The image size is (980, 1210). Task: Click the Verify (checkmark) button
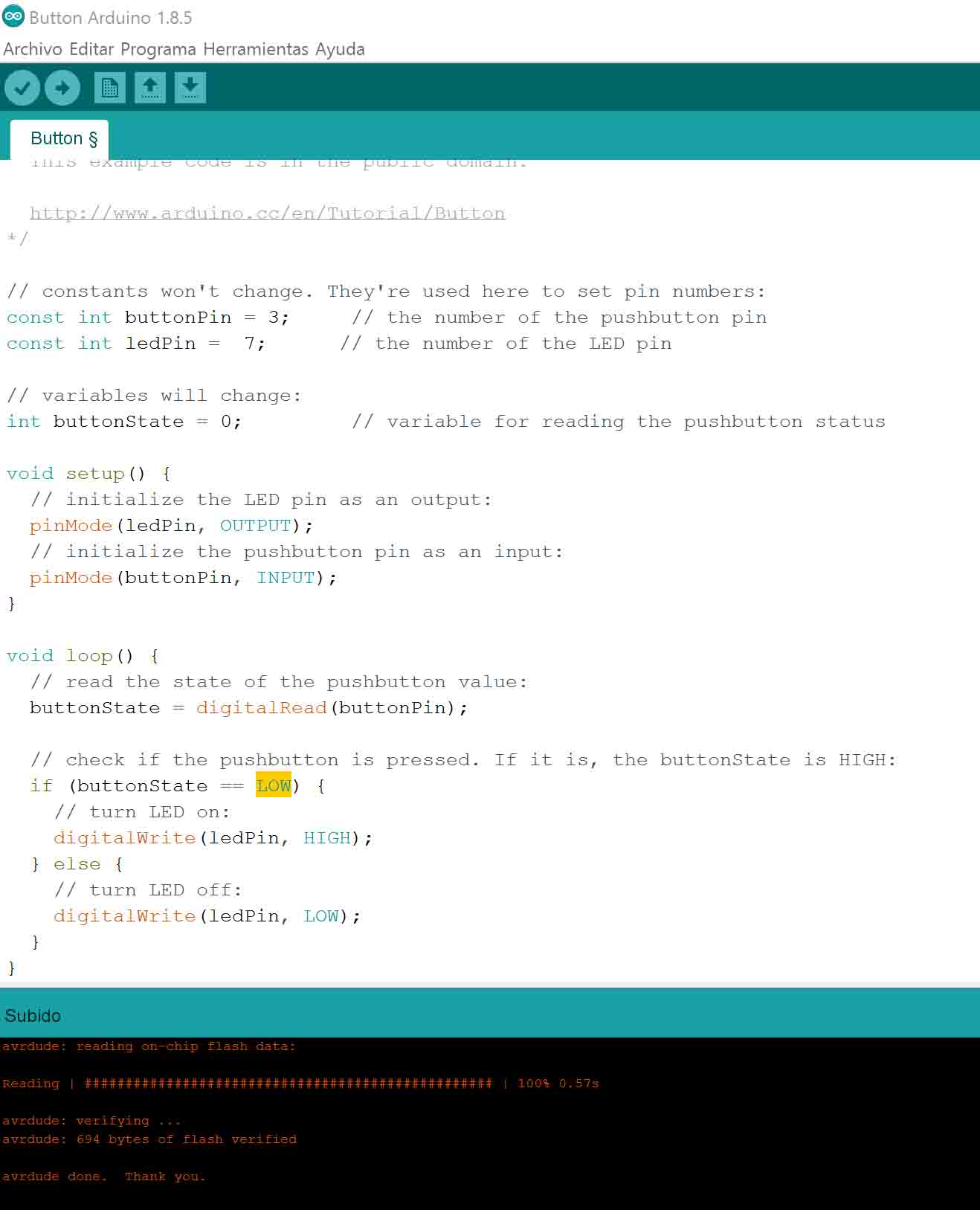[22, 88]
